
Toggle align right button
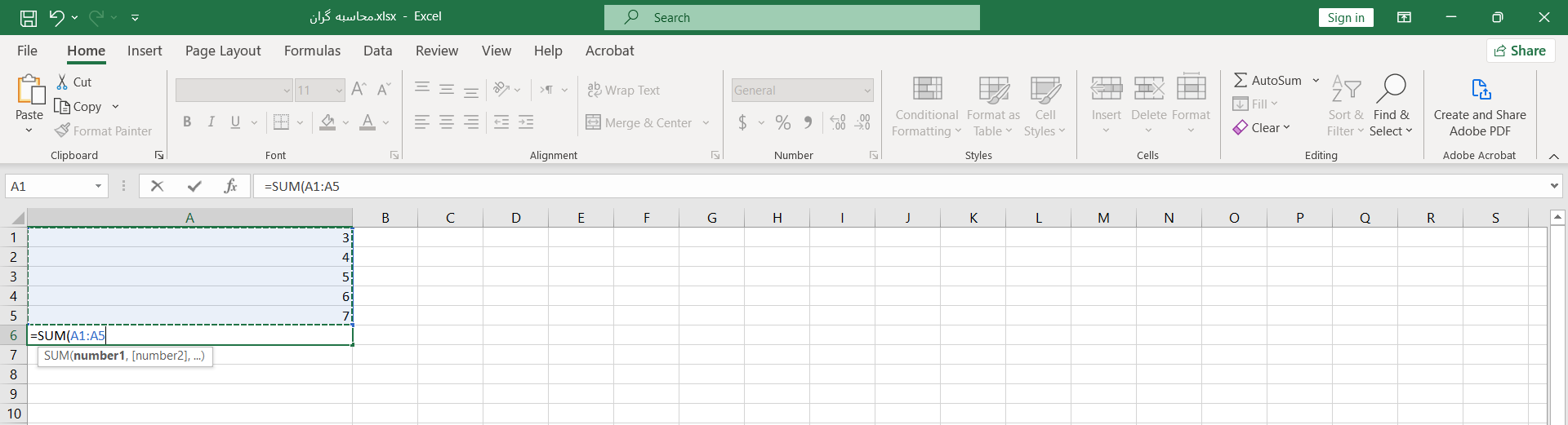[471, 122]
